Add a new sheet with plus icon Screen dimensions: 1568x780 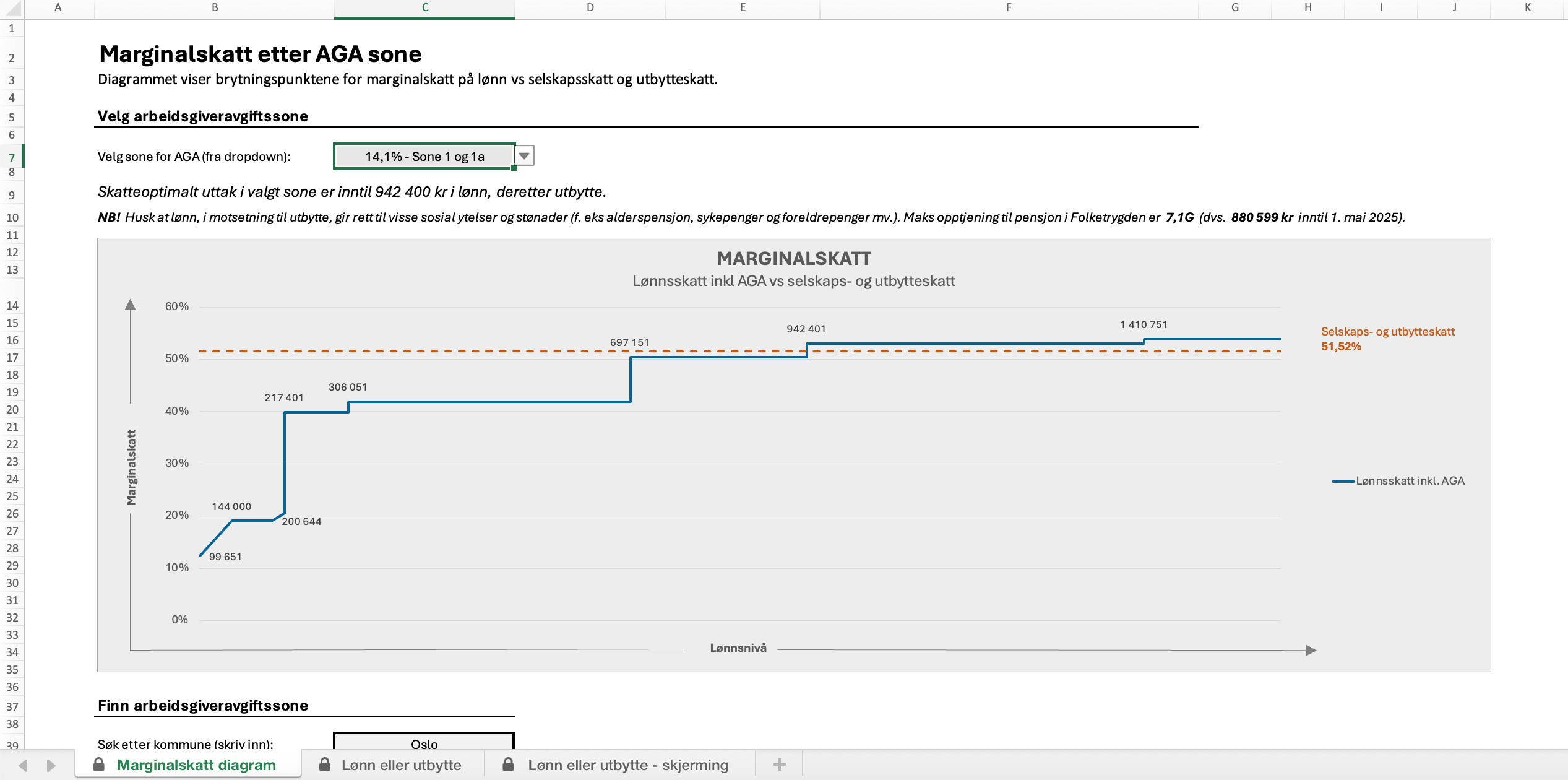779,765
